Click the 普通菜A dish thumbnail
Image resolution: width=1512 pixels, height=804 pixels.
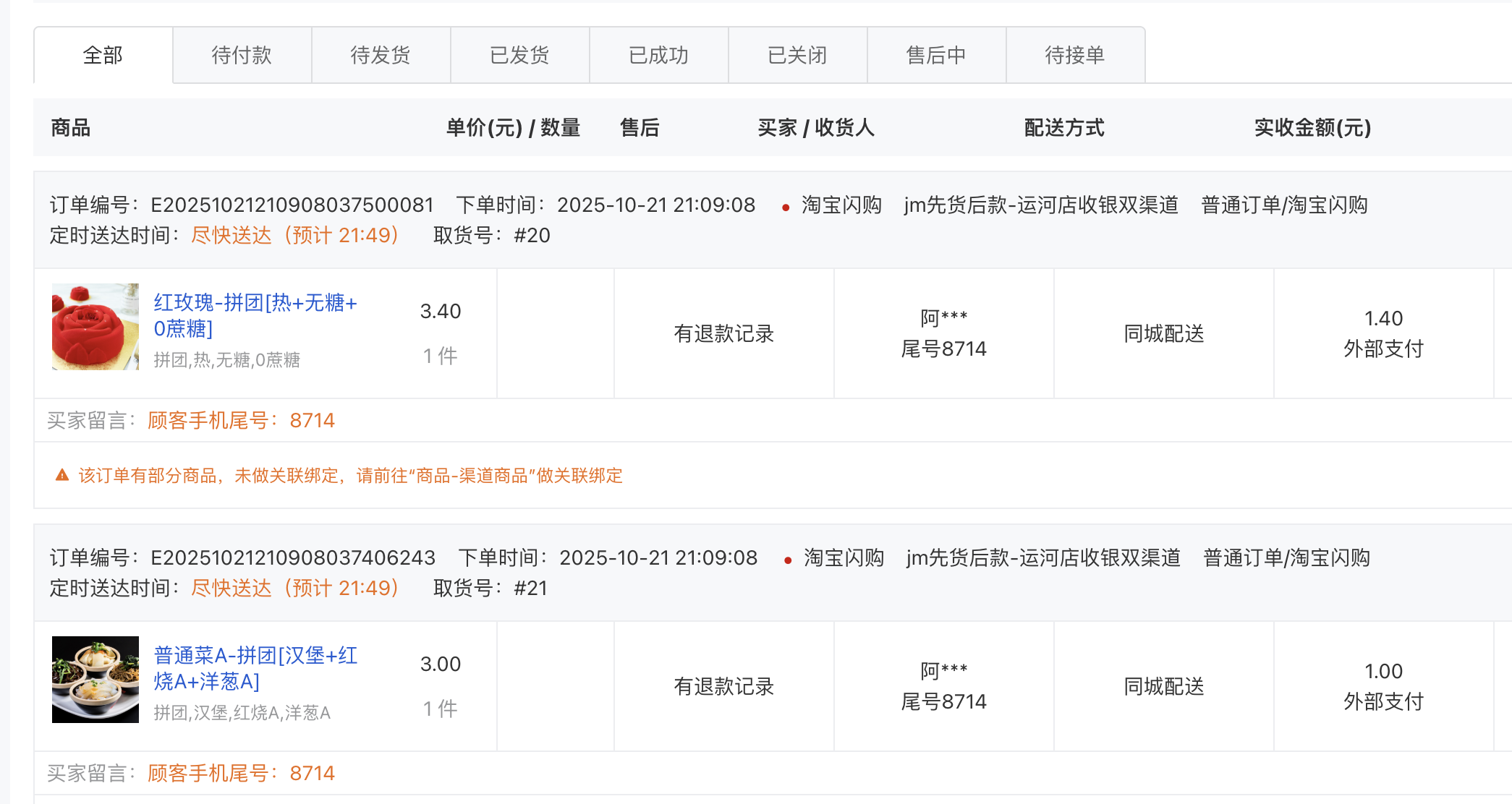tap(95, 680)
